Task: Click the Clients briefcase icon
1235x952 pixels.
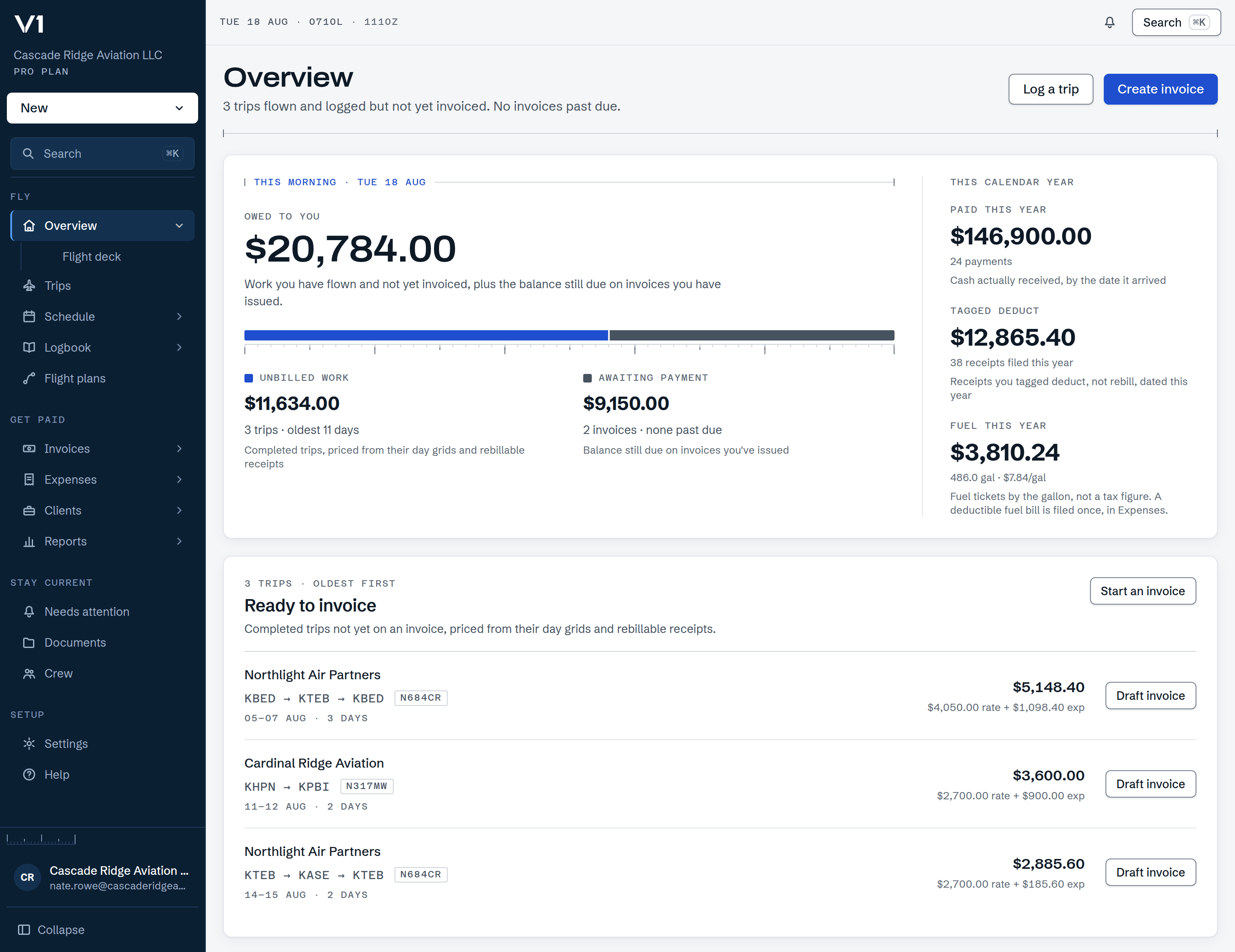Action: pos(29,510)
